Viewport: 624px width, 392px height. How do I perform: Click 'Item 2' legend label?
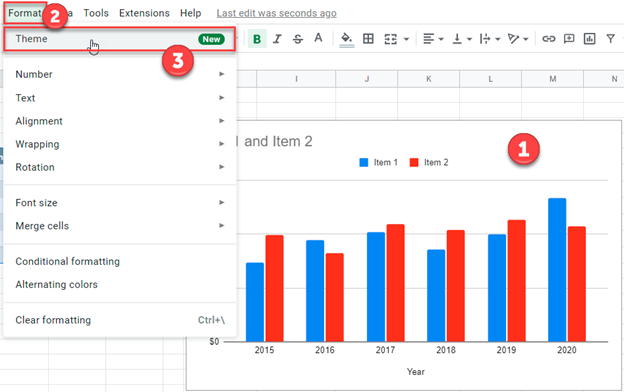point(436,162)
